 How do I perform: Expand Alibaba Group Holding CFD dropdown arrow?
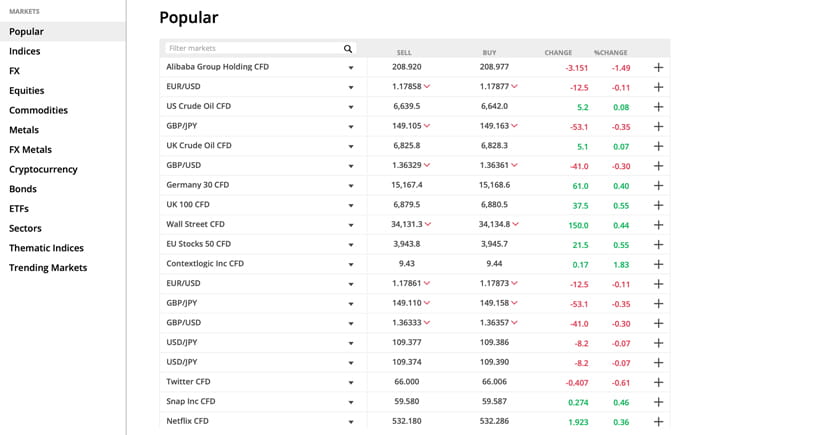(350, 68)
